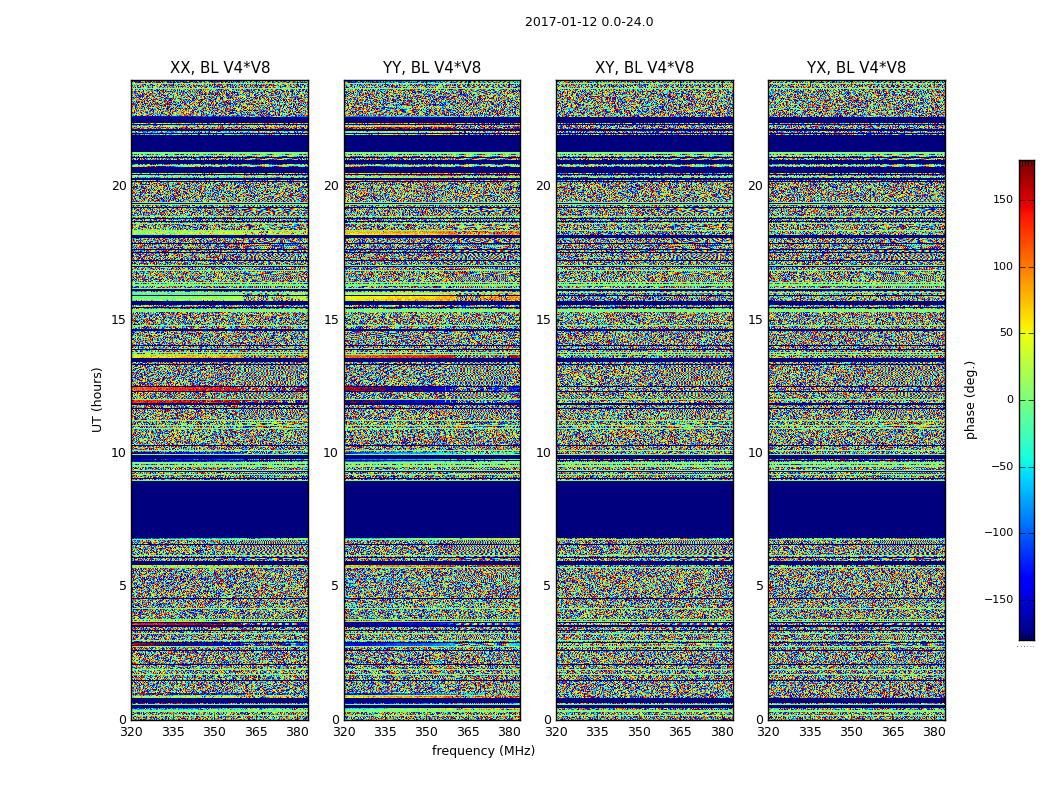Click the '5' hour tick of XX panel
Viewport: 1050px width, 800px height.
123,586
